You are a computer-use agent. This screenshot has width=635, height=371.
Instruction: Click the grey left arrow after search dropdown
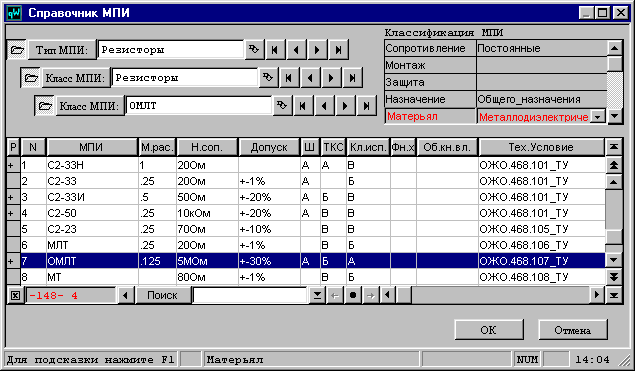coord(335,295)
